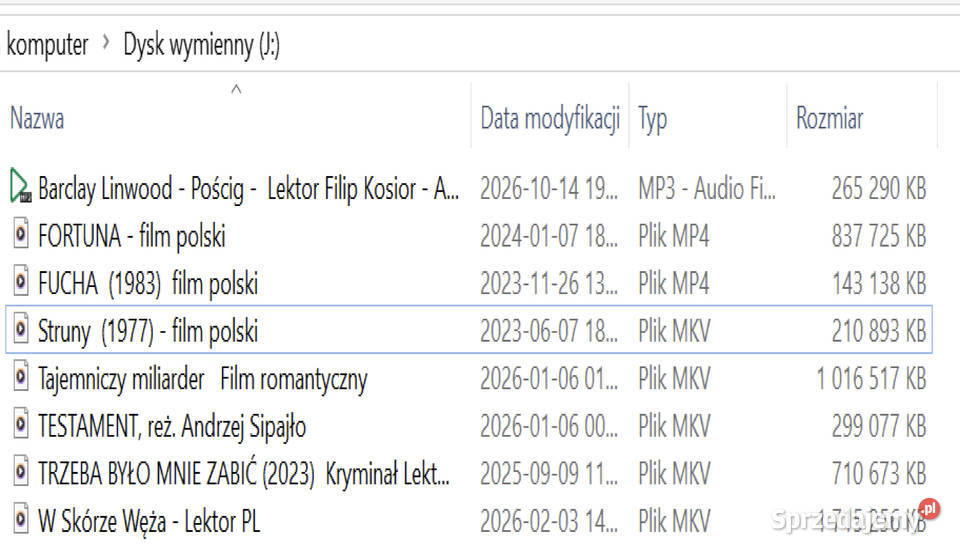Click Plik MKV type in Struny row

[674, 331]
